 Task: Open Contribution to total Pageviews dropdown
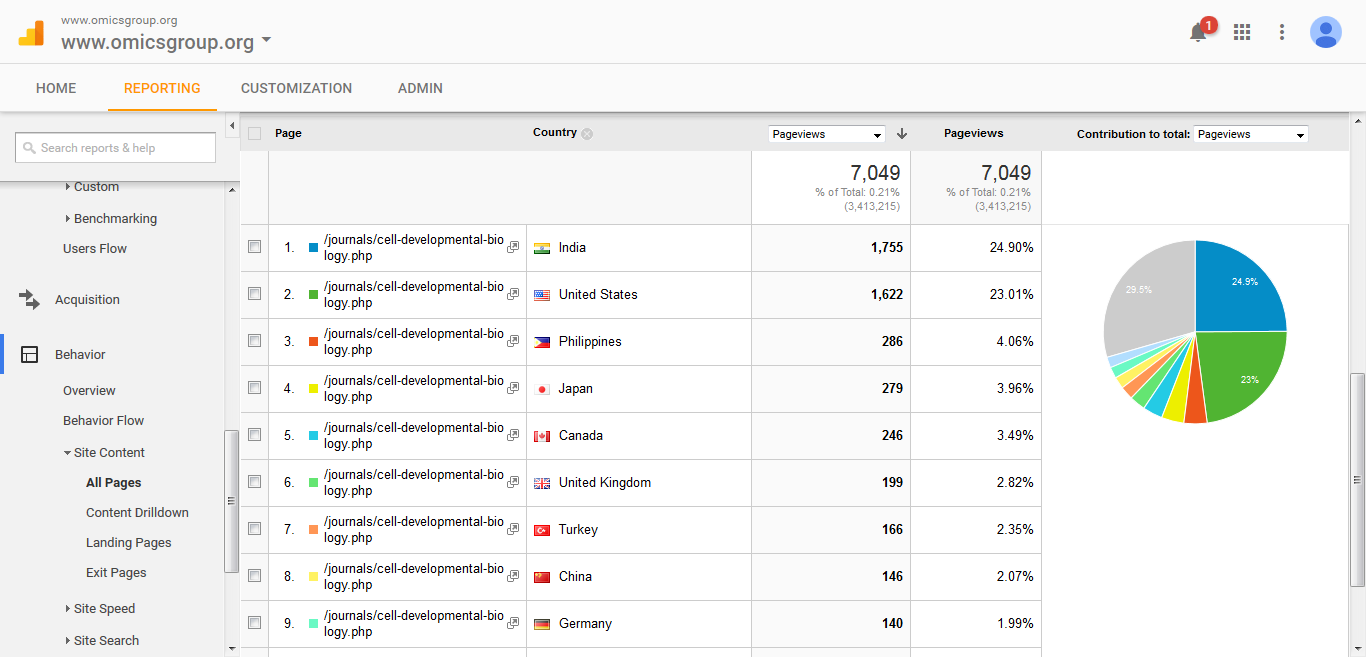[x=1251, y=134]
